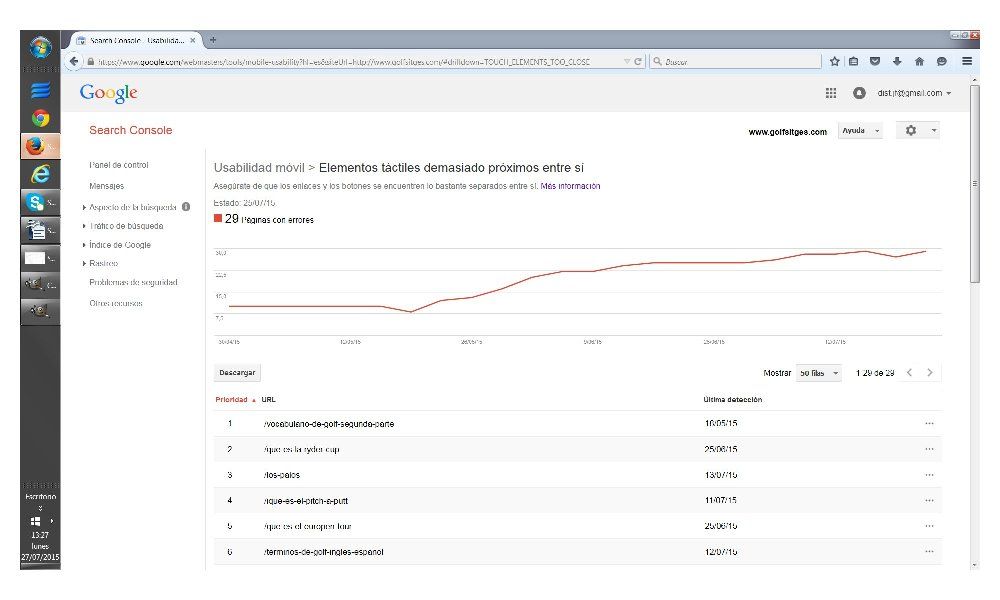Go to the Firefox home page
Viewport: 1000px width, 600px height.
click(919, 61)
